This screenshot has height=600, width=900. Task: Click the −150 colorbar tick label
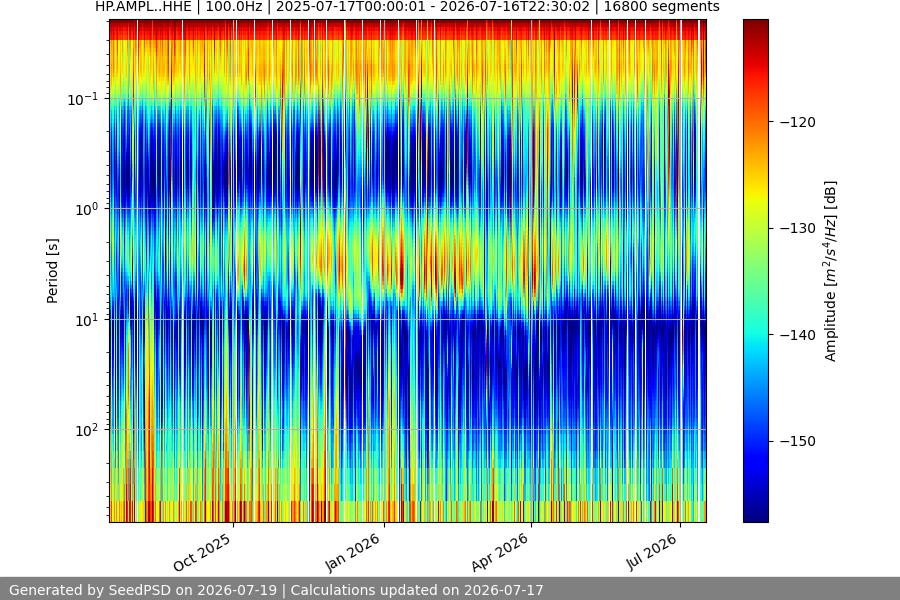coord(798,441)
